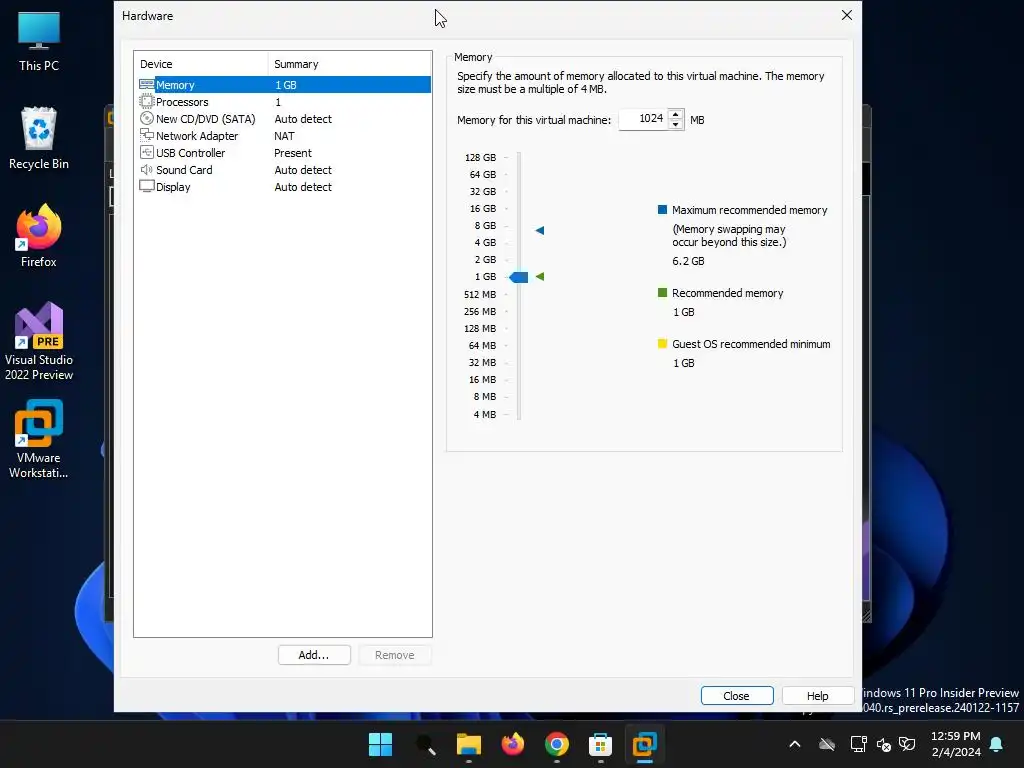Click the Summary column header
The width and height of the screenshot is (1024, 768).
(x=349, y=64)
